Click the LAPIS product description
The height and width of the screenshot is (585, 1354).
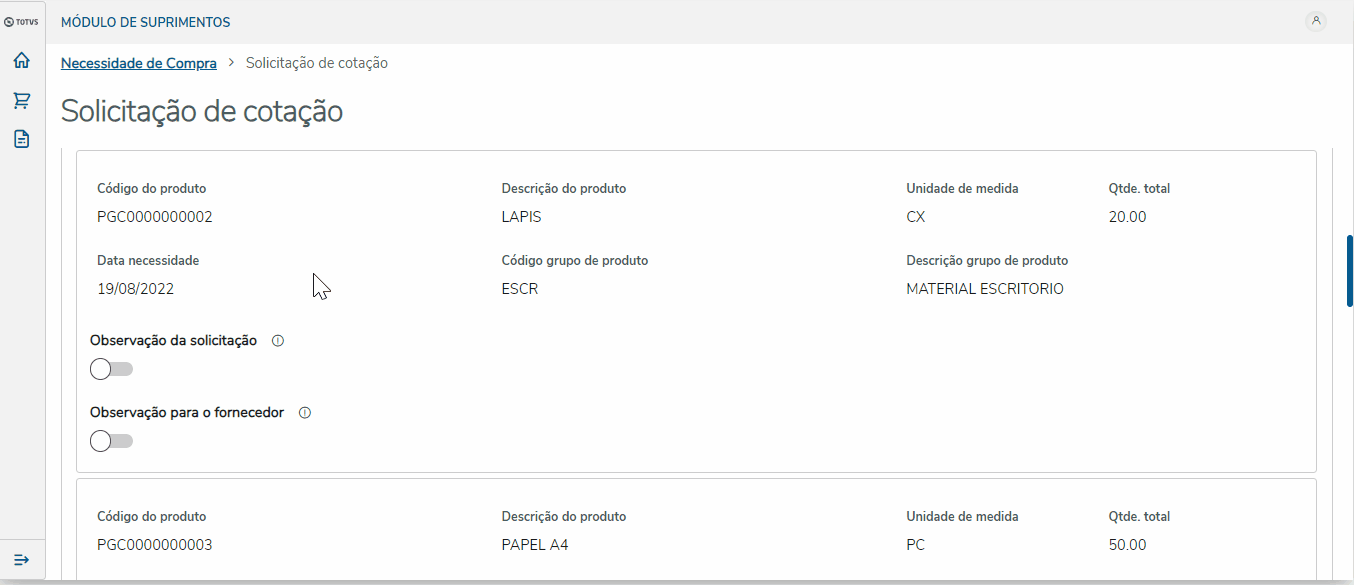tap(521, 217)
